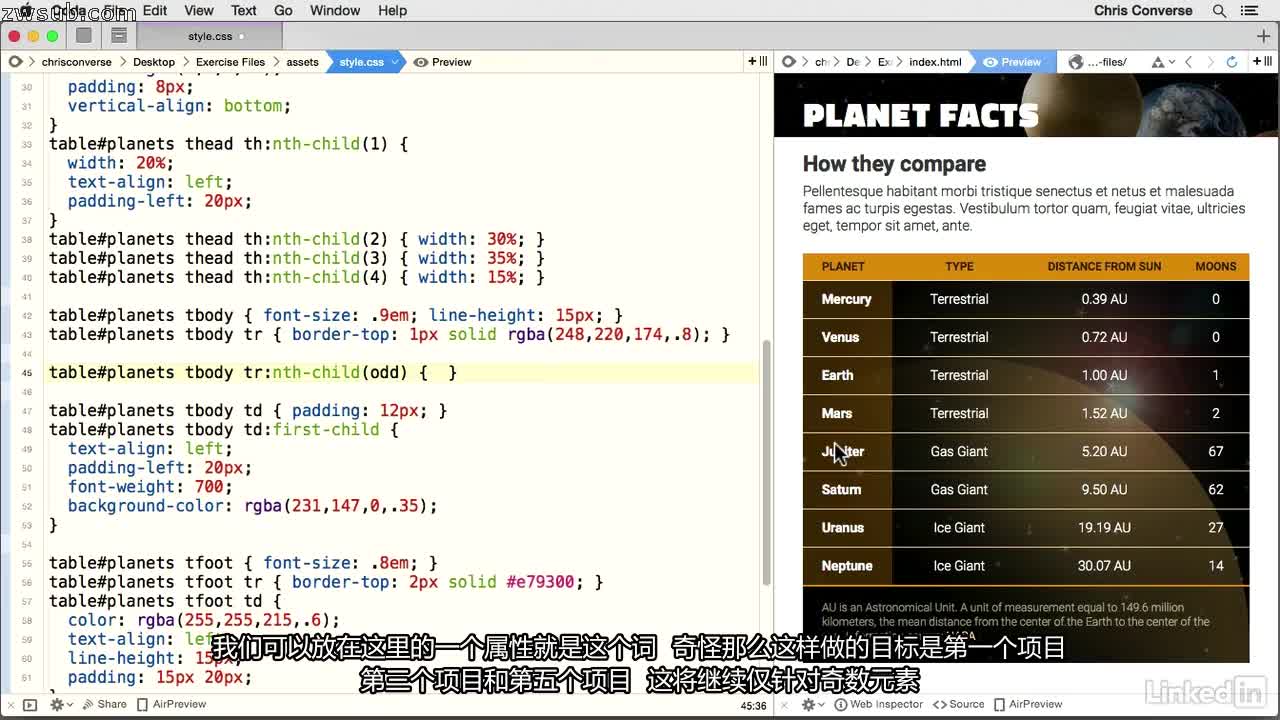
Task: Open the gear settings dropdown in the editor status bar
Action: 60,704
